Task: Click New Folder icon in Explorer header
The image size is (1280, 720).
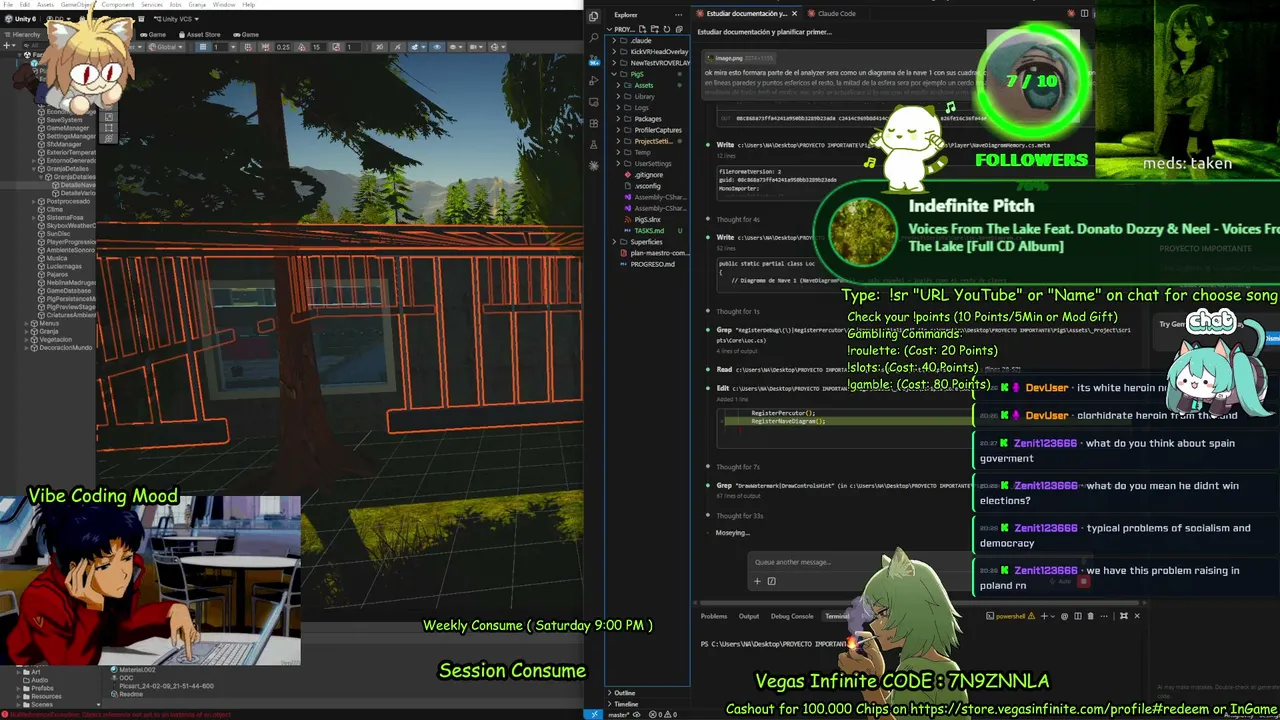Action: point(653,29)
